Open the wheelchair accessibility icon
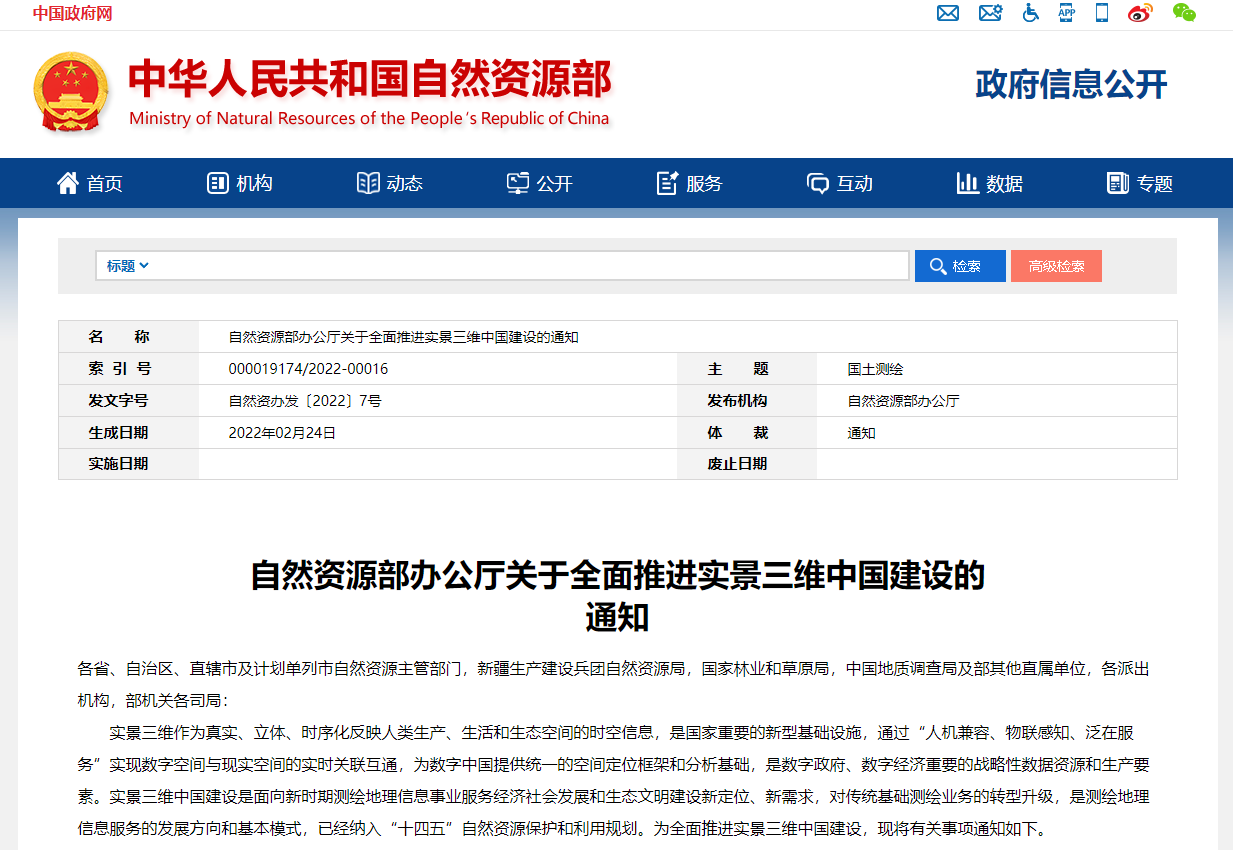 coord(1030,13)
